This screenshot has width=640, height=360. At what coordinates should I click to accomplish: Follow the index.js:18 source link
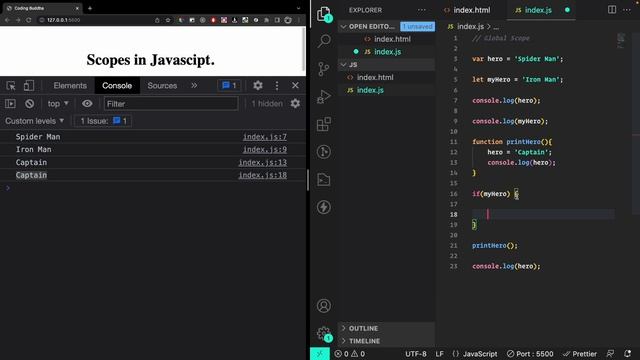pos(262,175)
